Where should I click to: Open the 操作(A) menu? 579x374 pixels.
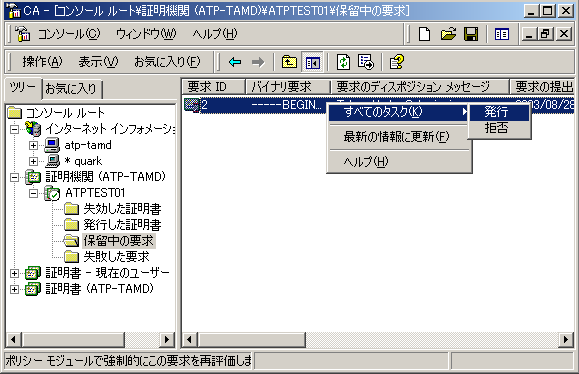pyautogui.click(x=42, y=62)
